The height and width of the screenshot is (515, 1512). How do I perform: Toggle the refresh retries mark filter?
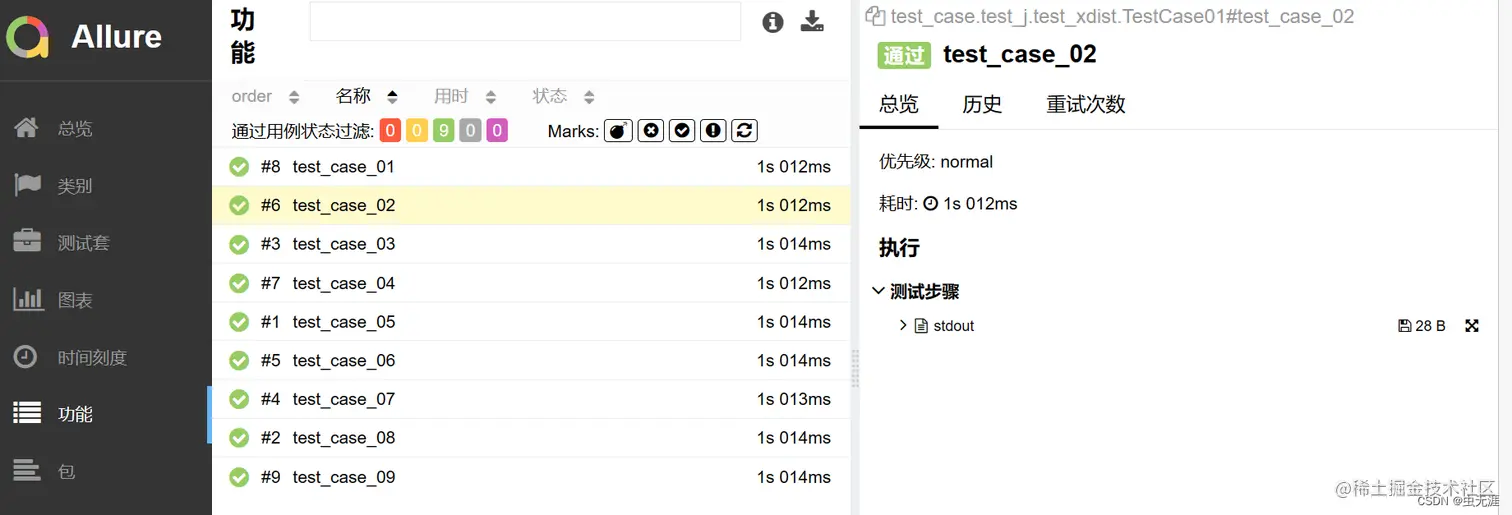(x=744, y=131)
